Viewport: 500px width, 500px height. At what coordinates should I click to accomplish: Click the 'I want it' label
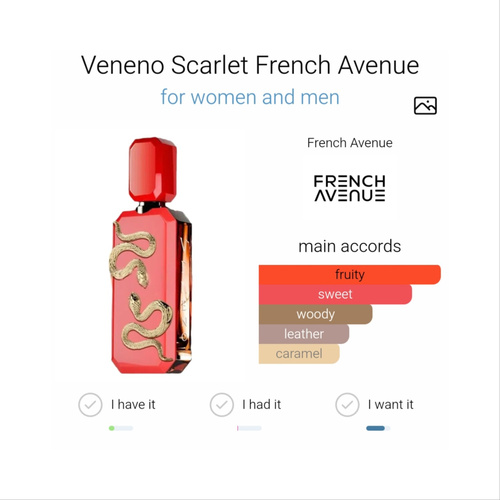(x=391, y=405)
